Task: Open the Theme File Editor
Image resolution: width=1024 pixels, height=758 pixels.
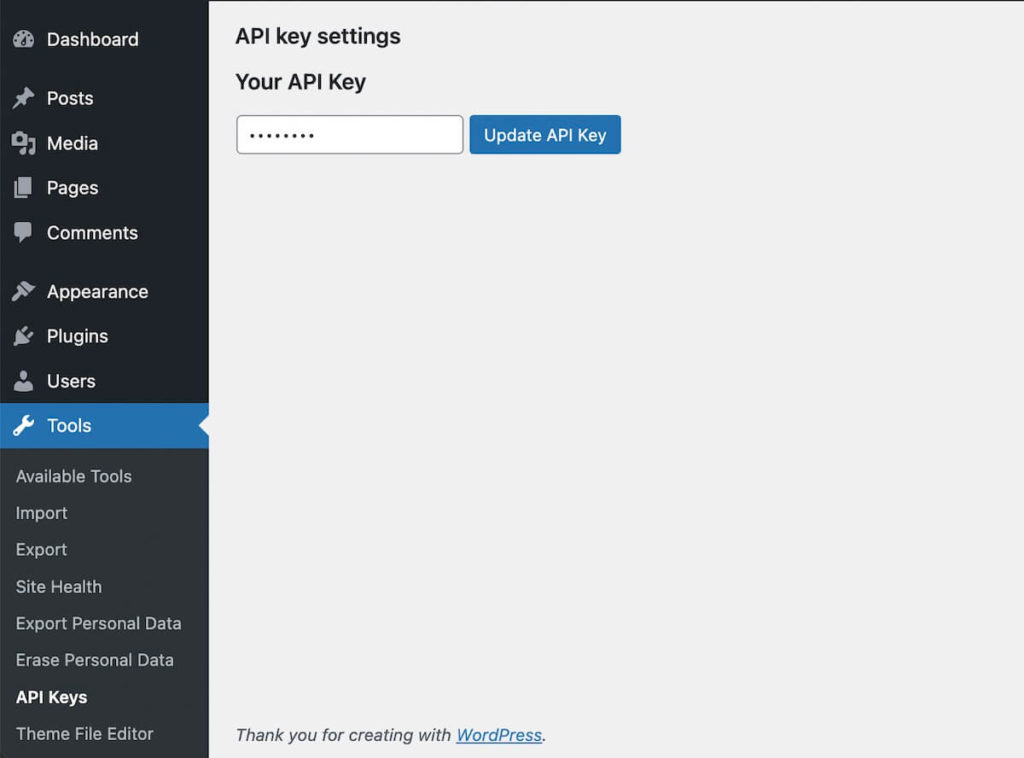Action: click(x=84, y=733)
